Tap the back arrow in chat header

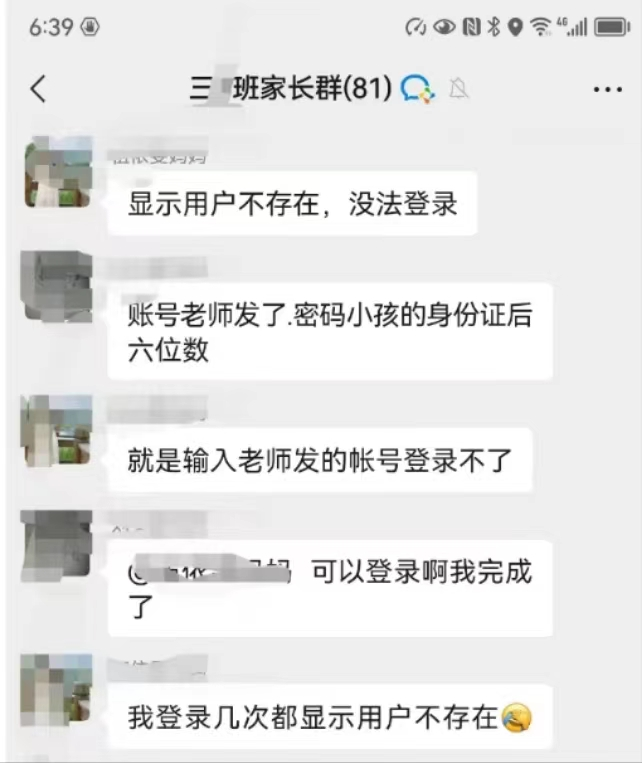38,89
